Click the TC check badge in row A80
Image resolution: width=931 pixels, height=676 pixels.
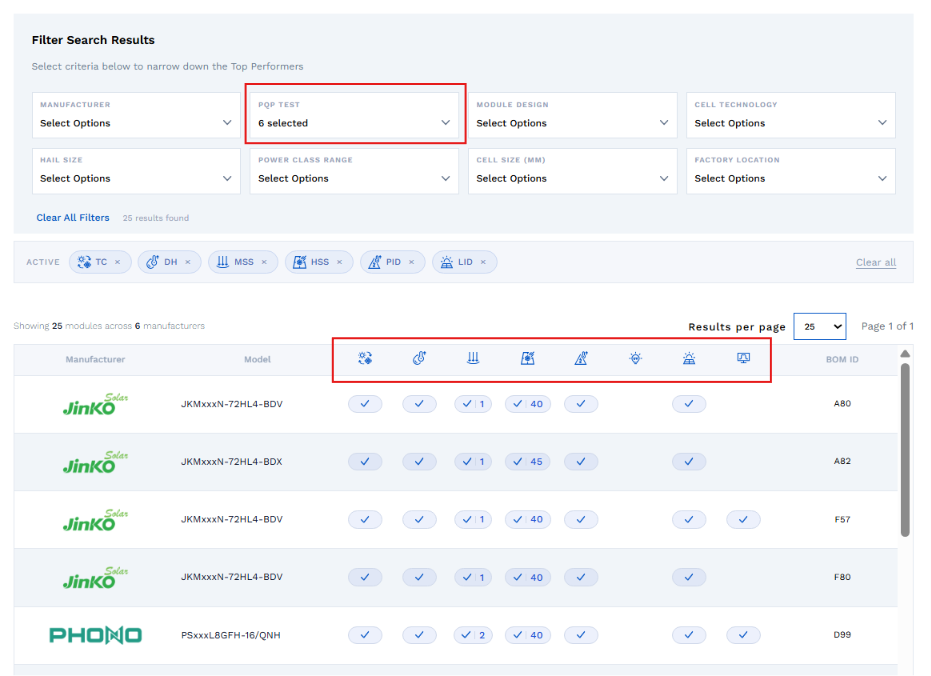coord(365,404)
